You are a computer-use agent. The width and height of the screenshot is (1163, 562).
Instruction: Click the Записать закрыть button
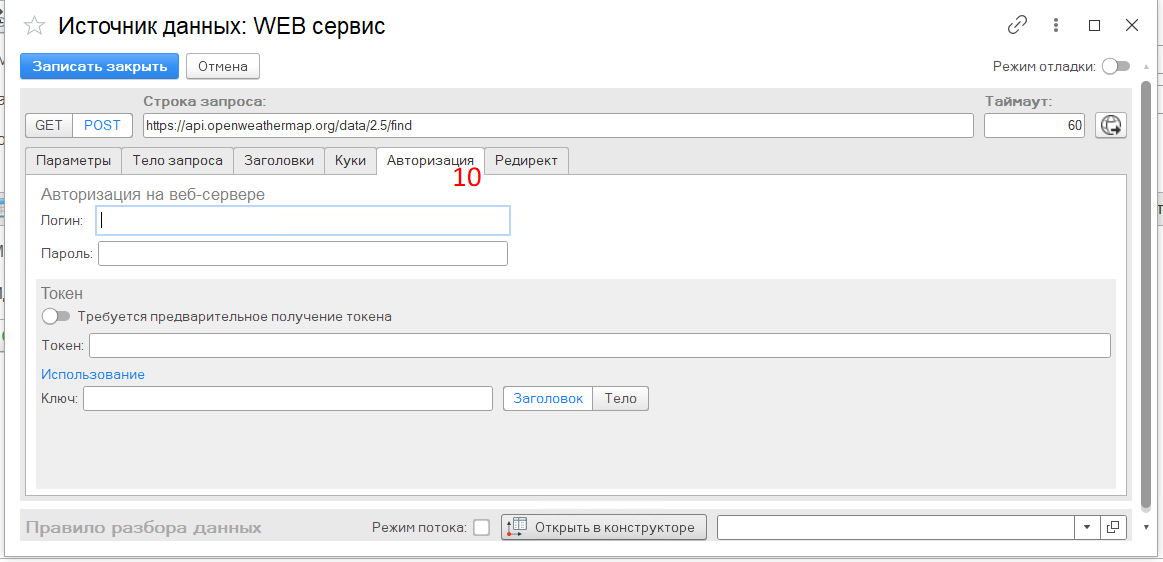pos(99,66)
